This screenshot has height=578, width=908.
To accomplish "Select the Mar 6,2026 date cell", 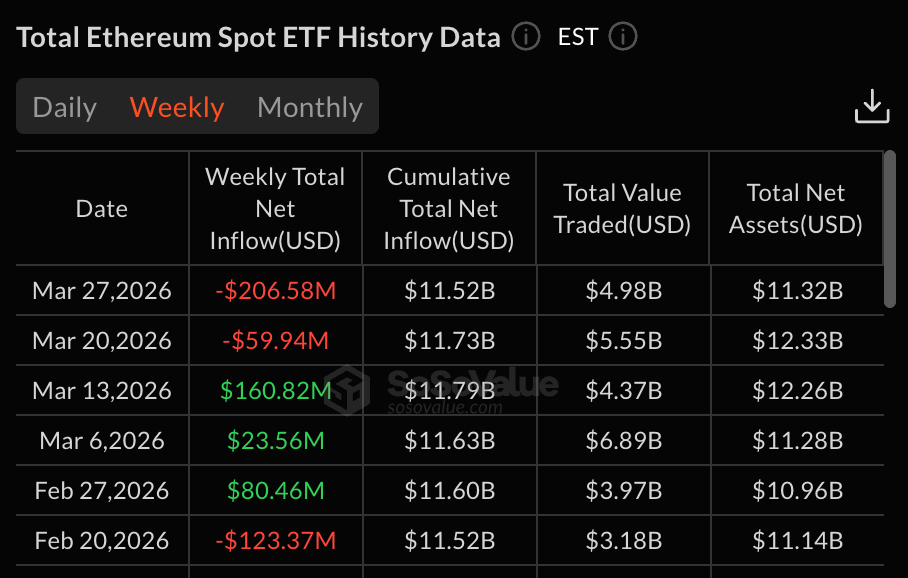I will pos(102,441).
